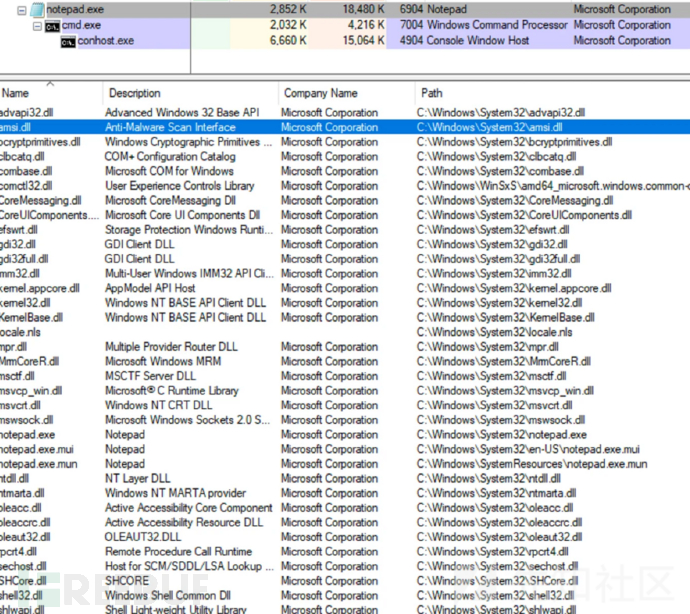Select the sechost.dll row
Image resolution: width=690 pixels, height=614 pixels.
(345, 566)
